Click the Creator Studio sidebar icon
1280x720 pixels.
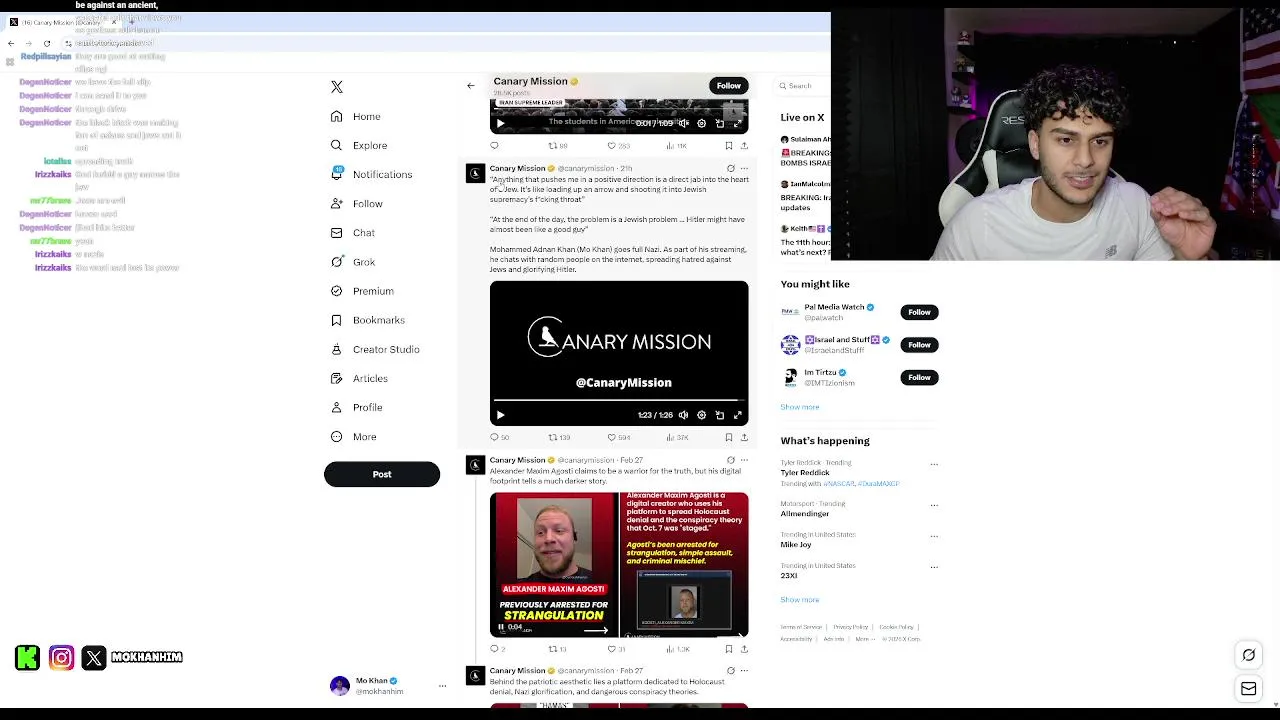tap(337, 349)
